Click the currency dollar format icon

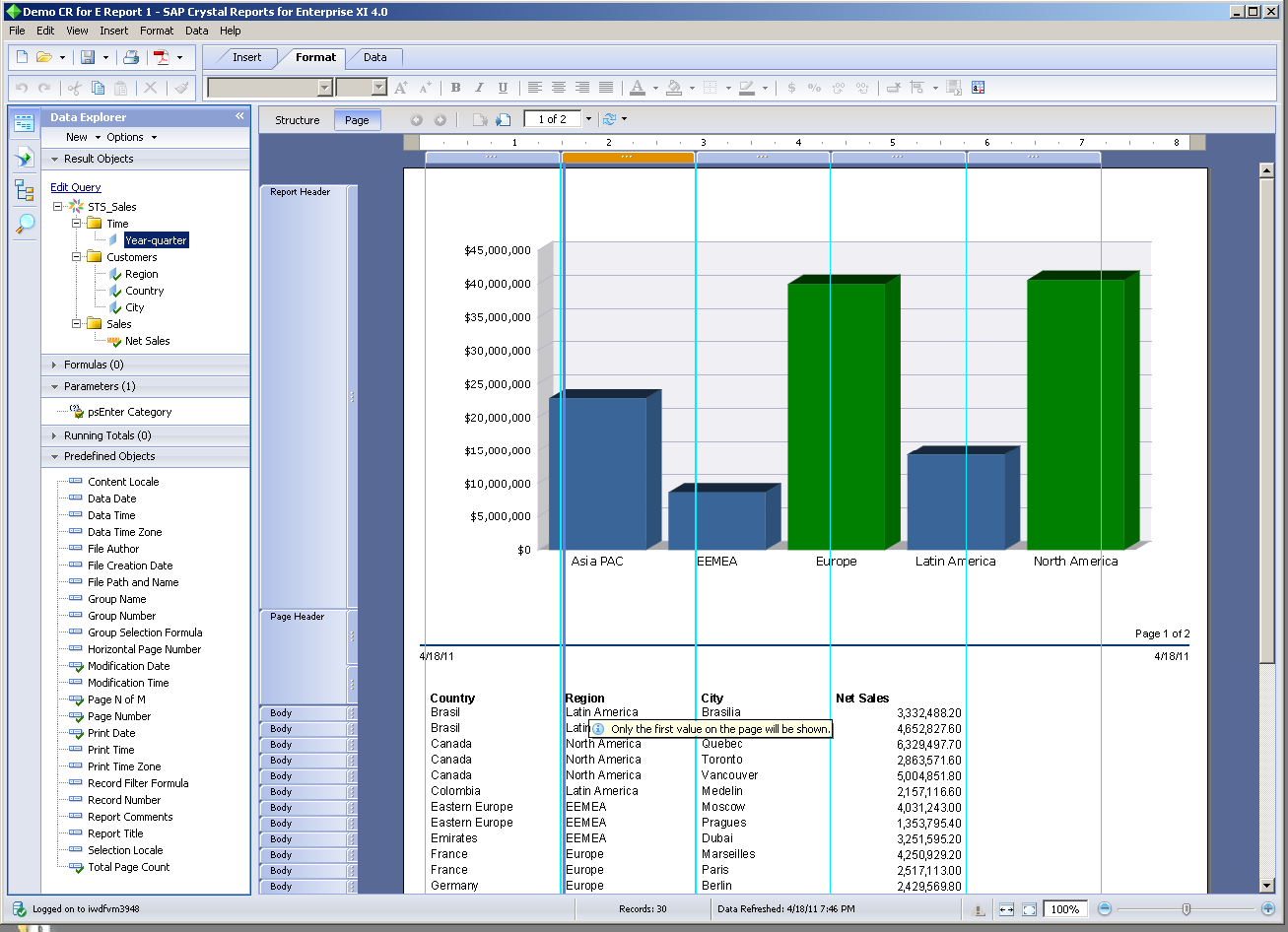[791, 88]
